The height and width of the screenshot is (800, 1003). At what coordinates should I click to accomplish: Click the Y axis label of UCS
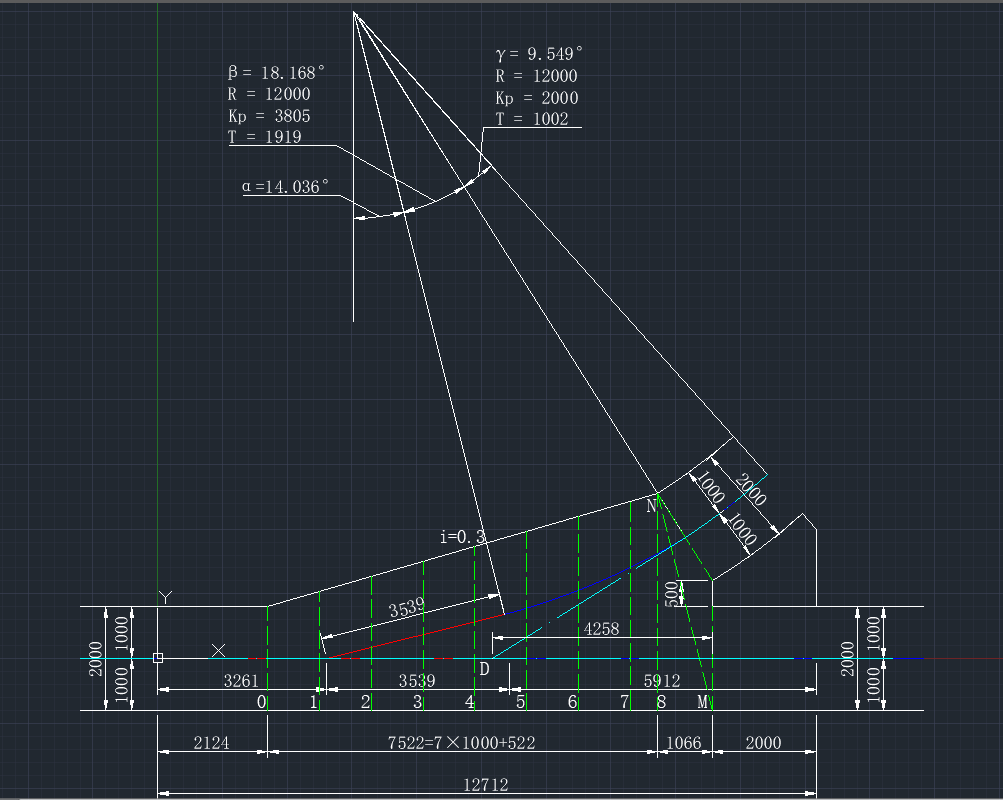[x=166, y=597]
